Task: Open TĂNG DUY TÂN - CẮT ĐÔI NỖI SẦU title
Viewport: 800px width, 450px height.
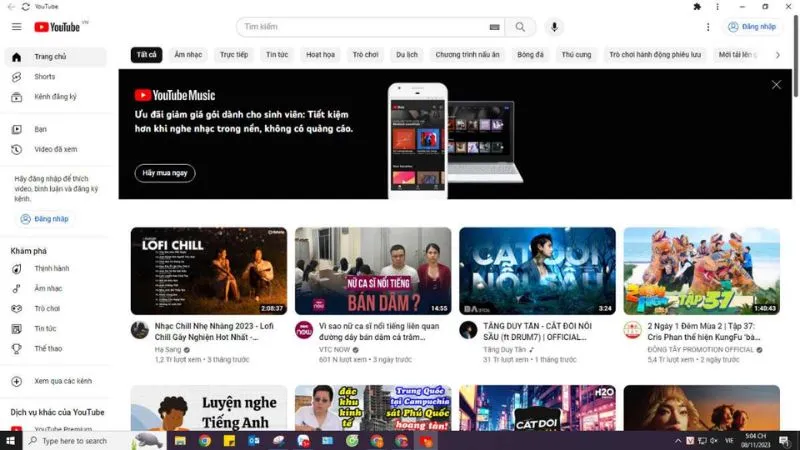Action: pyautogui.click(x=538, y=331)
